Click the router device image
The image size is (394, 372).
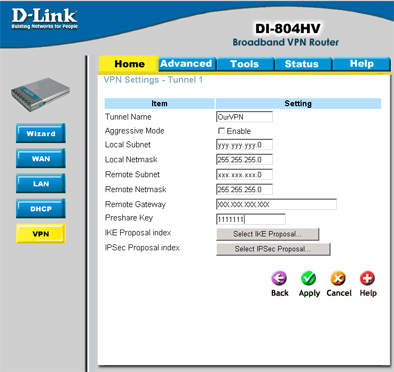click(x=40, y=95)
